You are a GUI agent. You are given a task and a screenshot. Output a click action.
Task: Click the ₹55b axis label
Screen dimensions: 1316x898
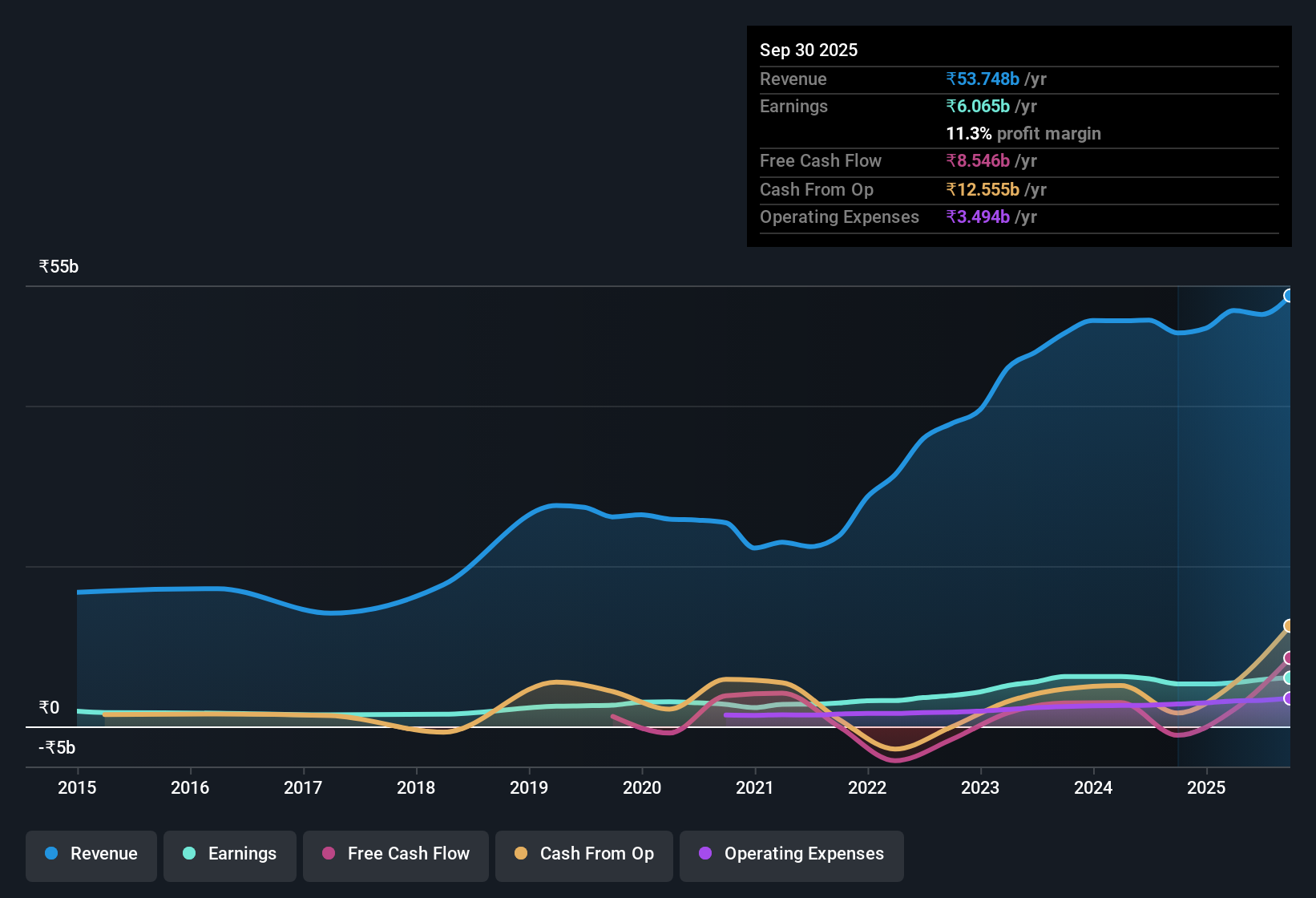(58, 266)
